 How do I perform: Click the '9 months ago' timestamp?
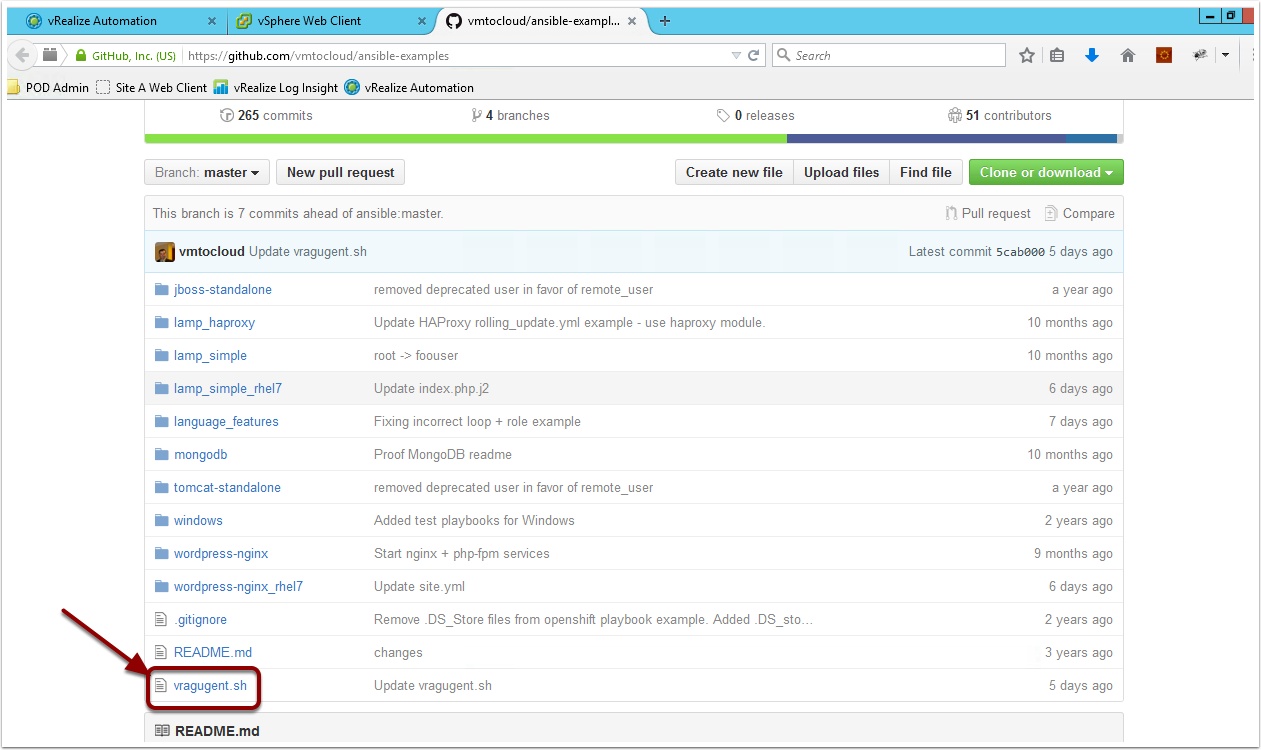point(1073,554)
